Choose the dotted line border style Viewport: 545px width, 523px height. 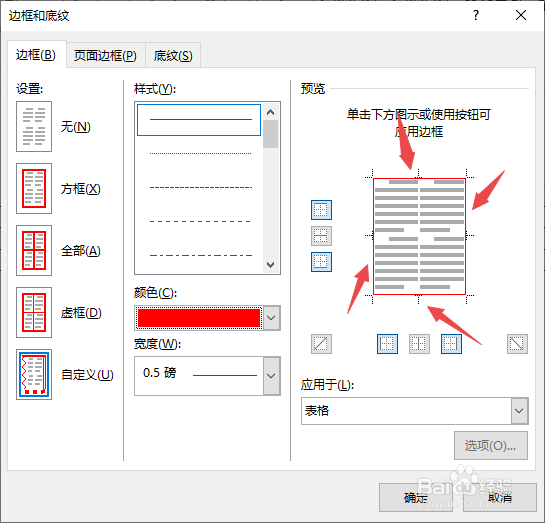(x=200, y=153)
